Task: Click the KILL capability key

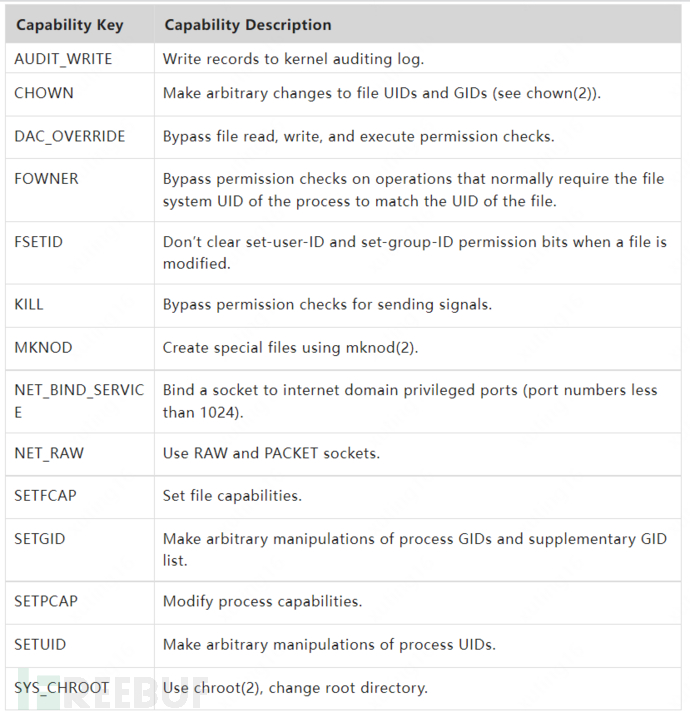Action: click(29, 304)
